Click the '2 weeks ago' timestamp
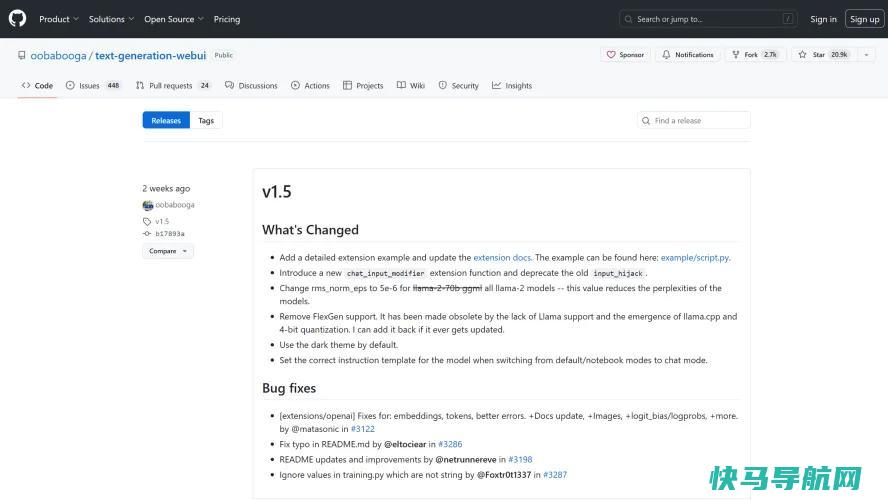This screenshot has height=500, width=888. click(x=166, y=188)
